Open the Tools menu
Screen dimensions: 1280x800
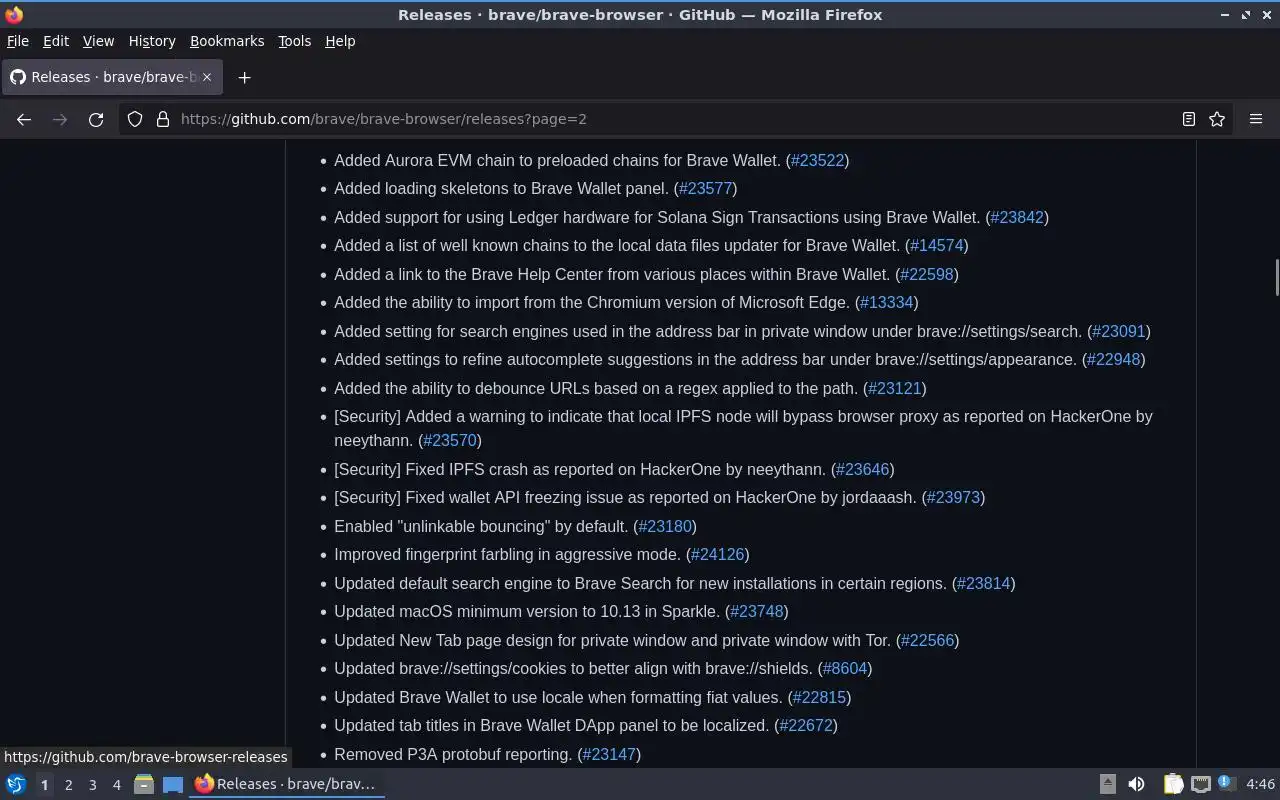(294, 41)
